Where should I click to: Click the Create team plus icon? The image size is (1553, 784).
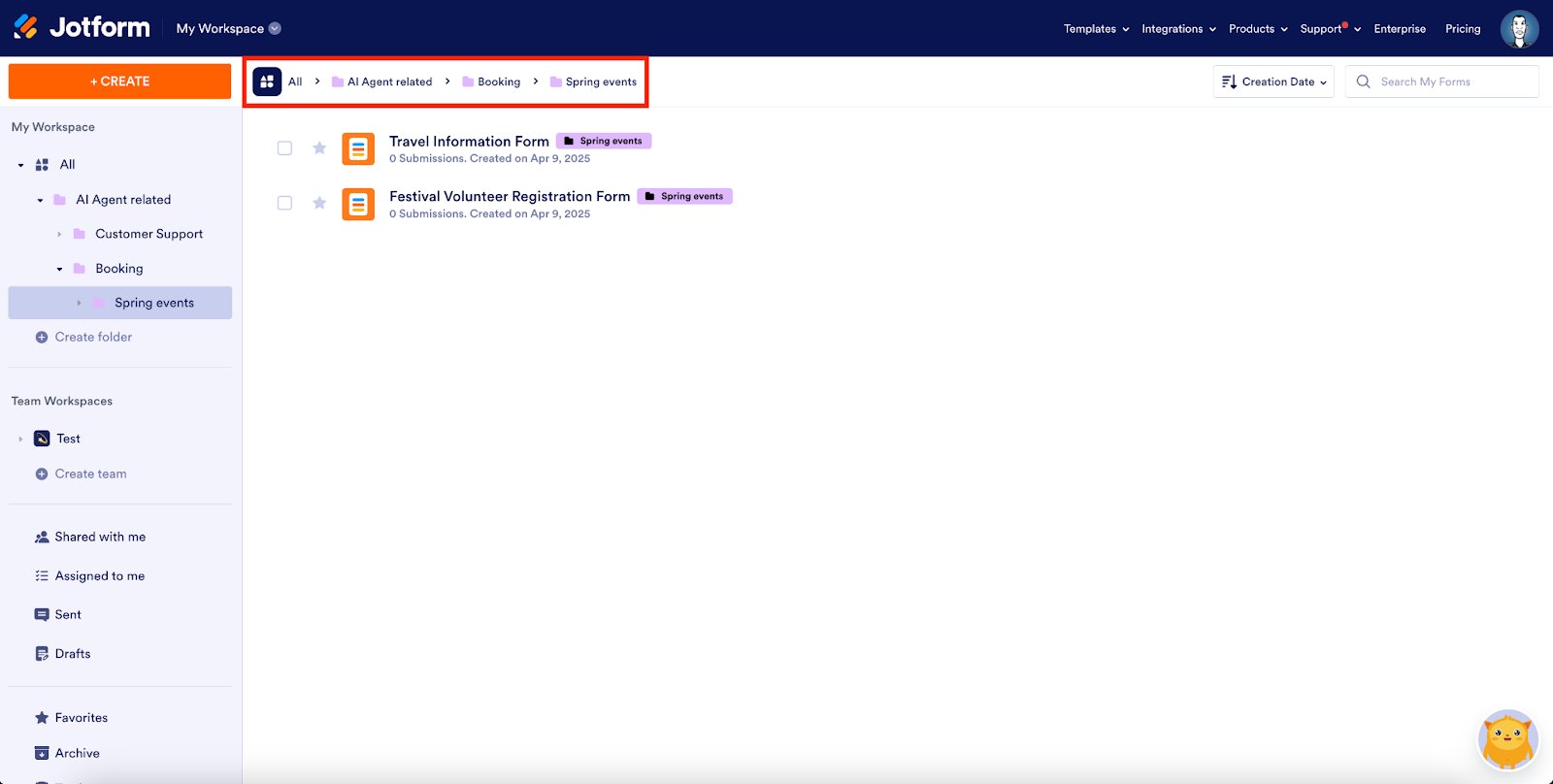pos(42,474)
